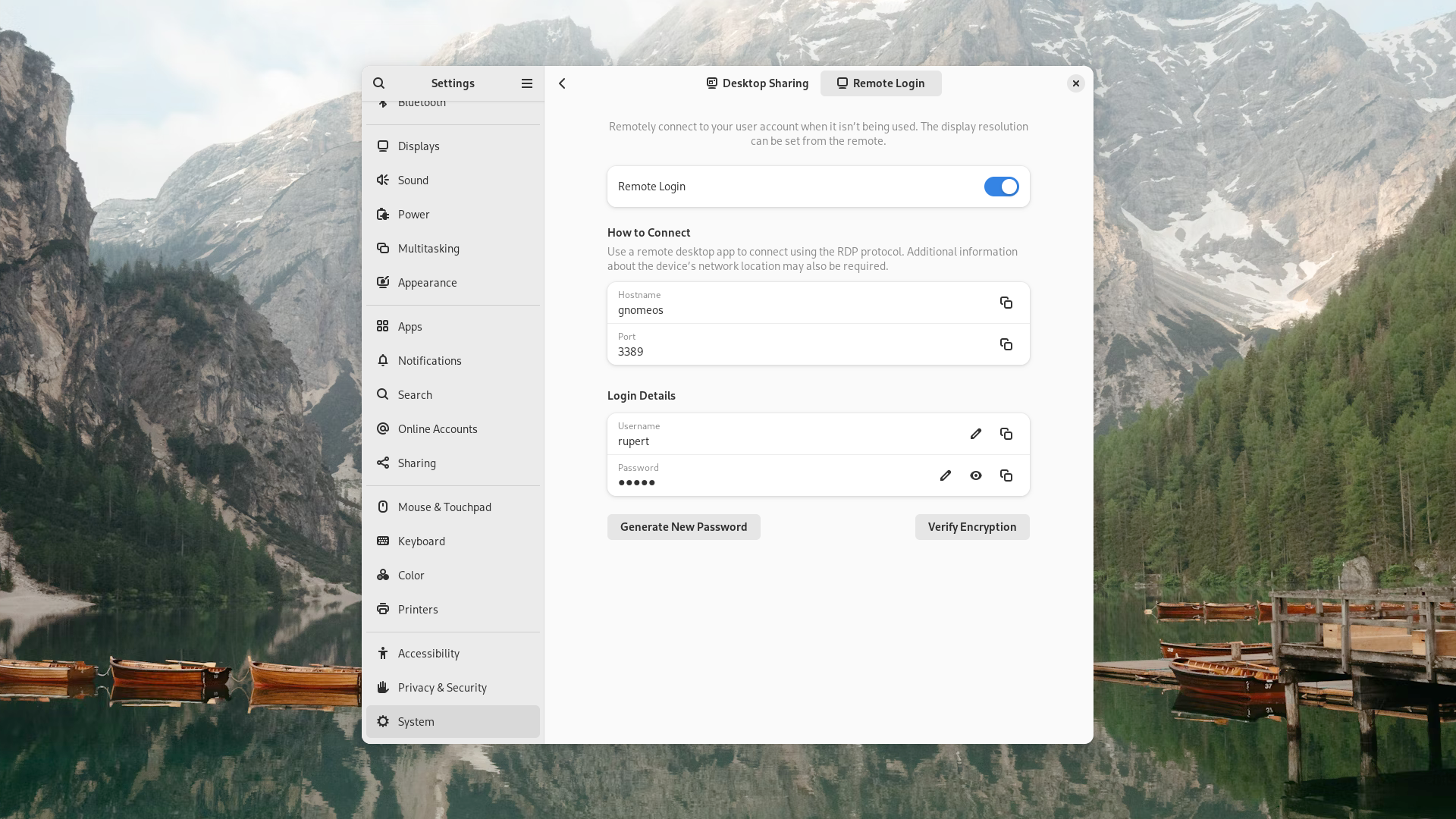This screenshot has height=819, width=1456.
Task: Open Notifications settings
Action: point(453,361)
